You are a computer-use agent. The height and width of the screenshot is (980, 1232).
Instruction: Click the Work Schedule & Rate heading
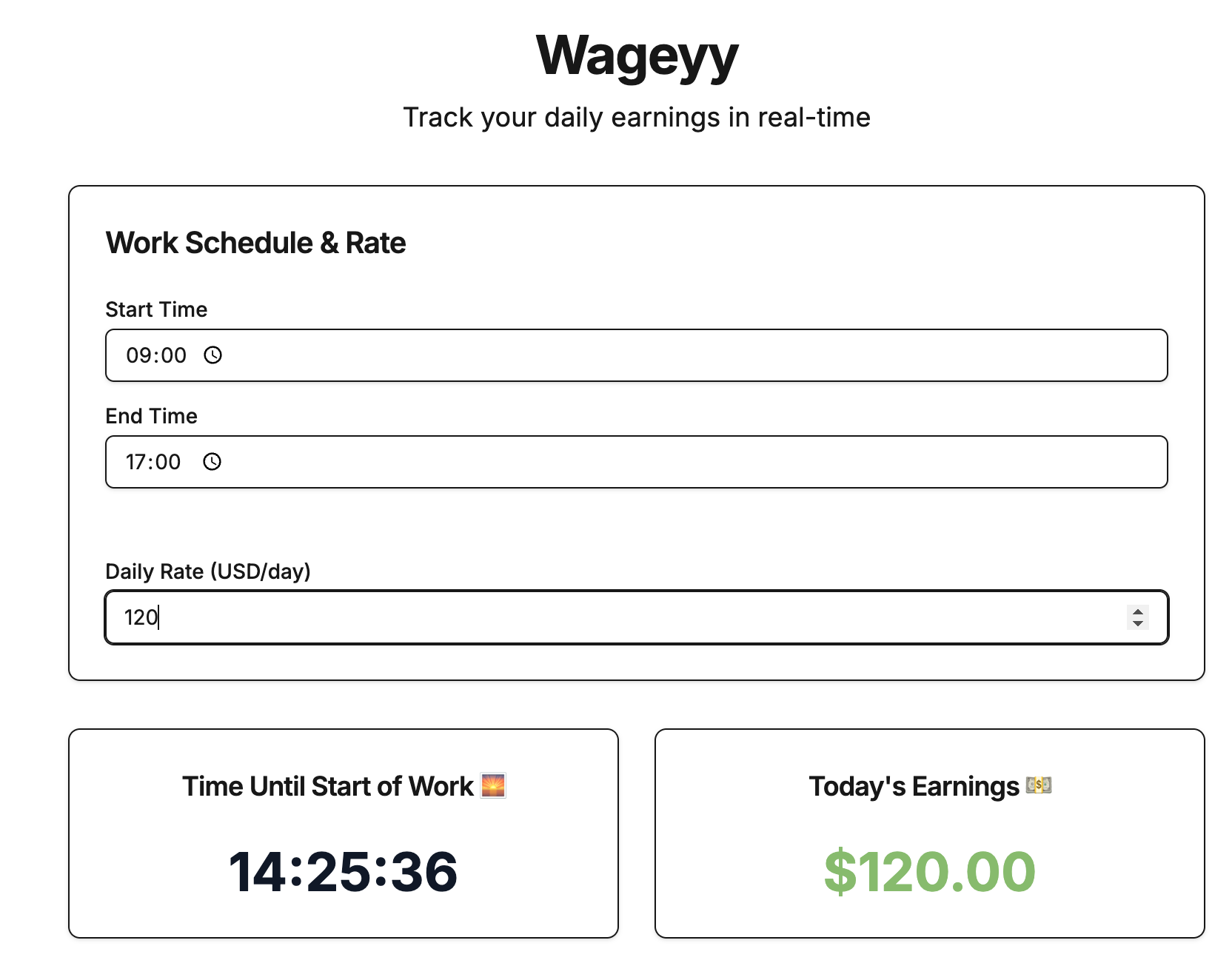[x=255, y=242]
